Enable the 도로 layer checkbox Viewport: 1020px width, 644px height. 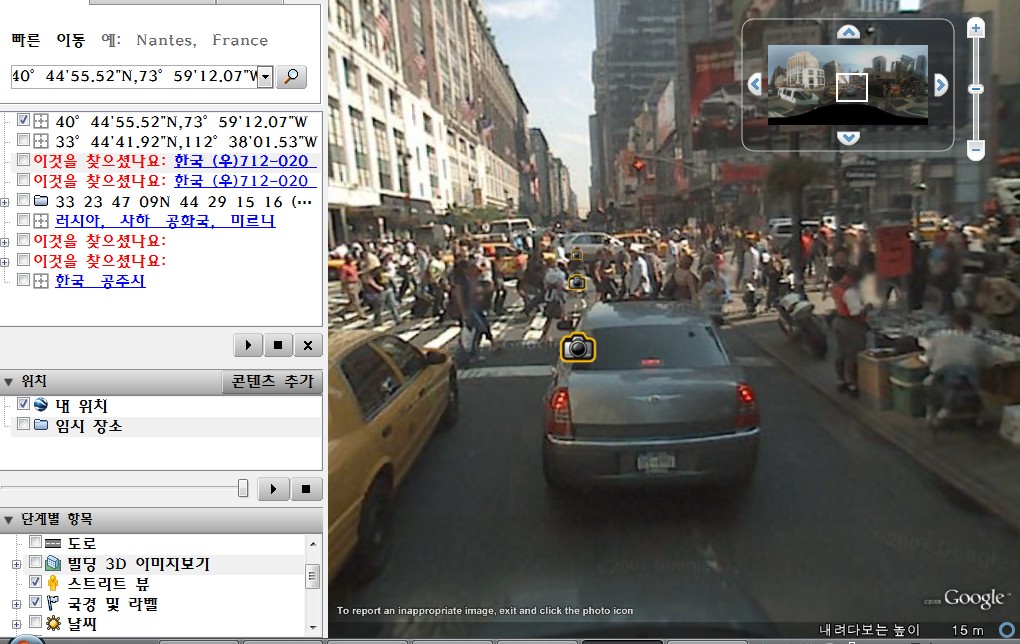[x=36, y=542]
